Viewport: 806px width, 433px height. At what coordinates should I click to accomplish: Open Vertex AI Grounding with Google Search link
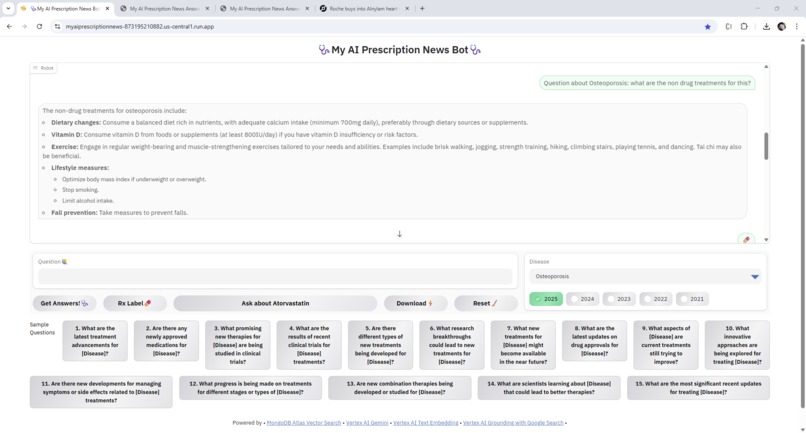pos(513,423)
